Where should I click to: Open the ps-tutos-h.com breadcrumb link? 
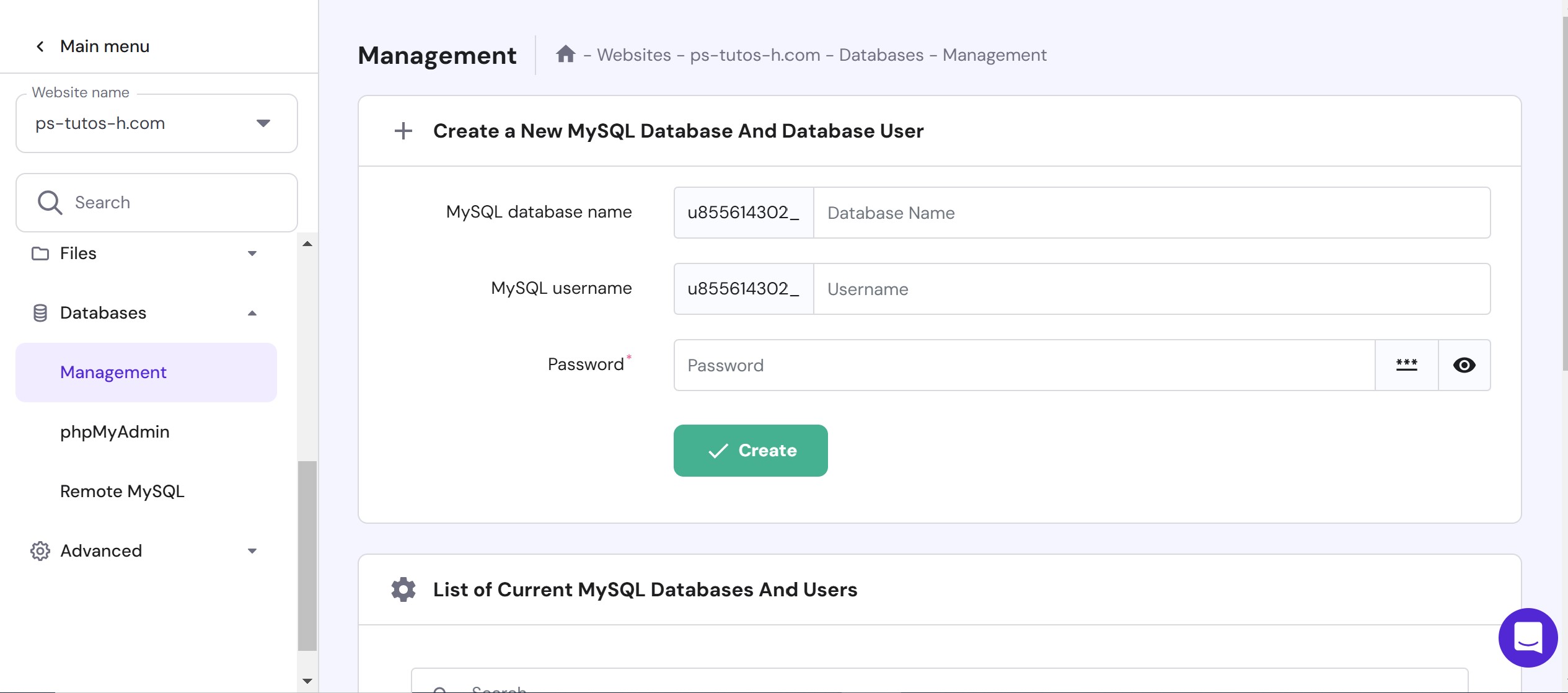pos(755,55)
